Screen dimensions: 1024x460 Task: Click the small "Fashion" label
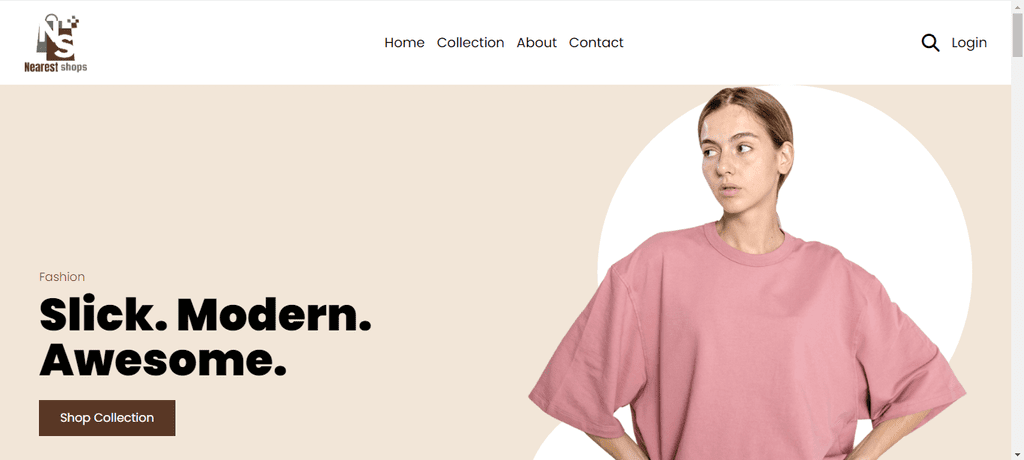tap(62, 277)
